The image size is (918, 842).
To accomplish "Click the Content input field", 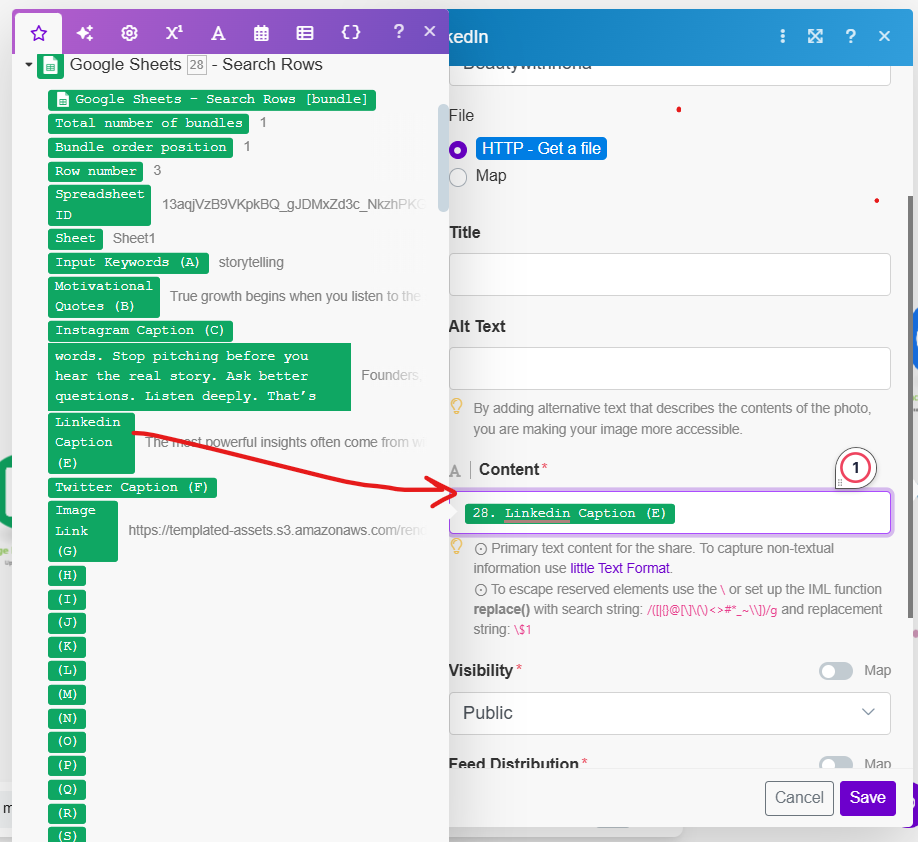I will point(670,513).
